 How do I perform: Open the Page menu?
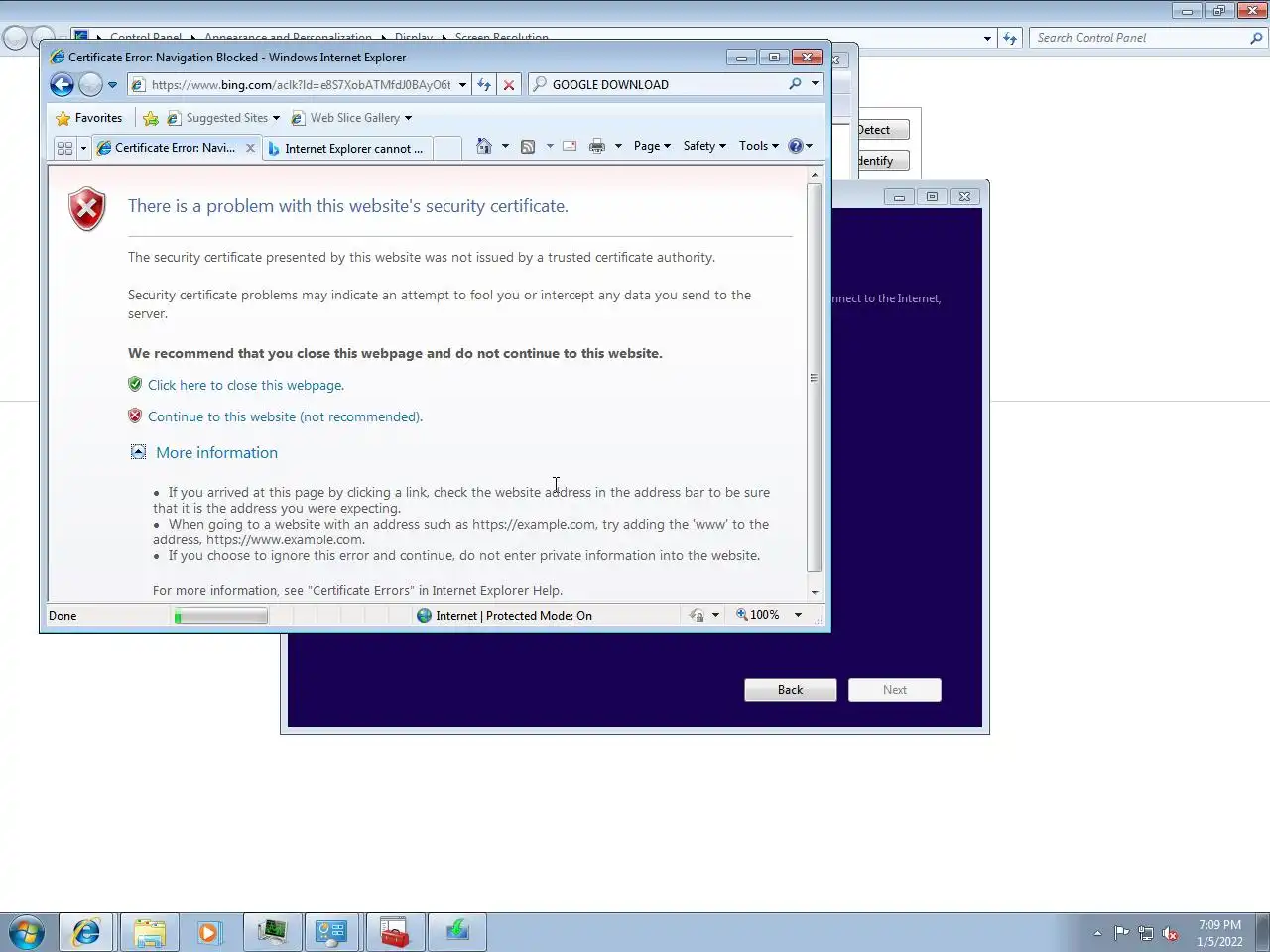[x=652, y=146]
